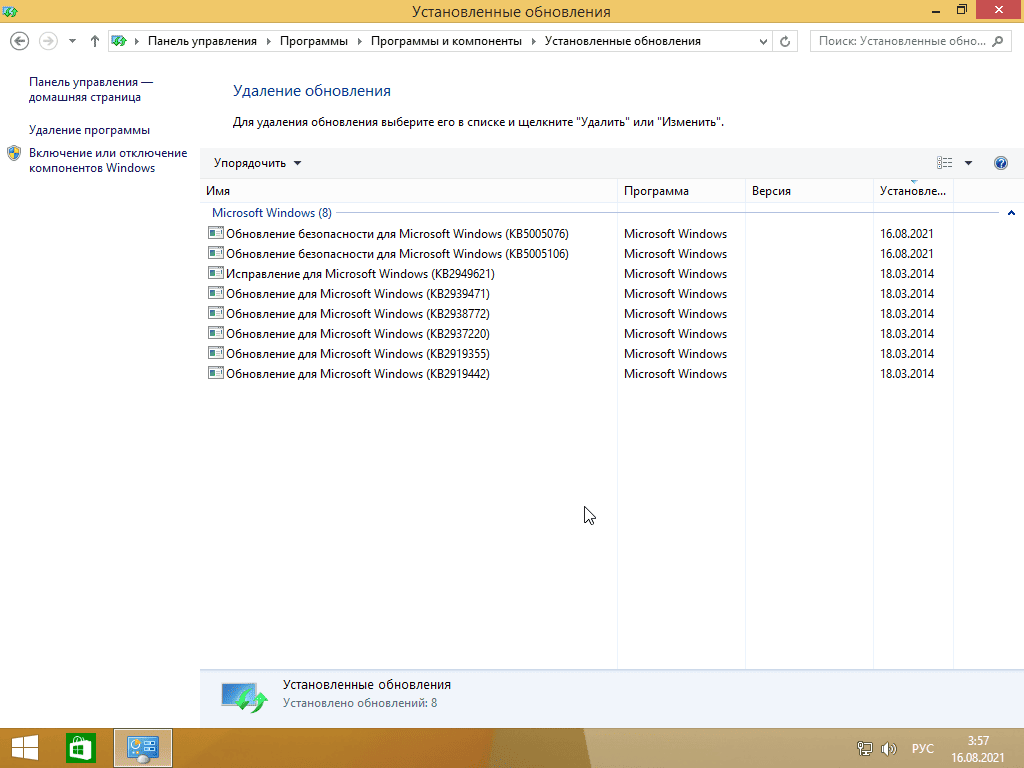Click the volume speaker tray icon
The image size is (1024, 768).
[x=889, y=748]
